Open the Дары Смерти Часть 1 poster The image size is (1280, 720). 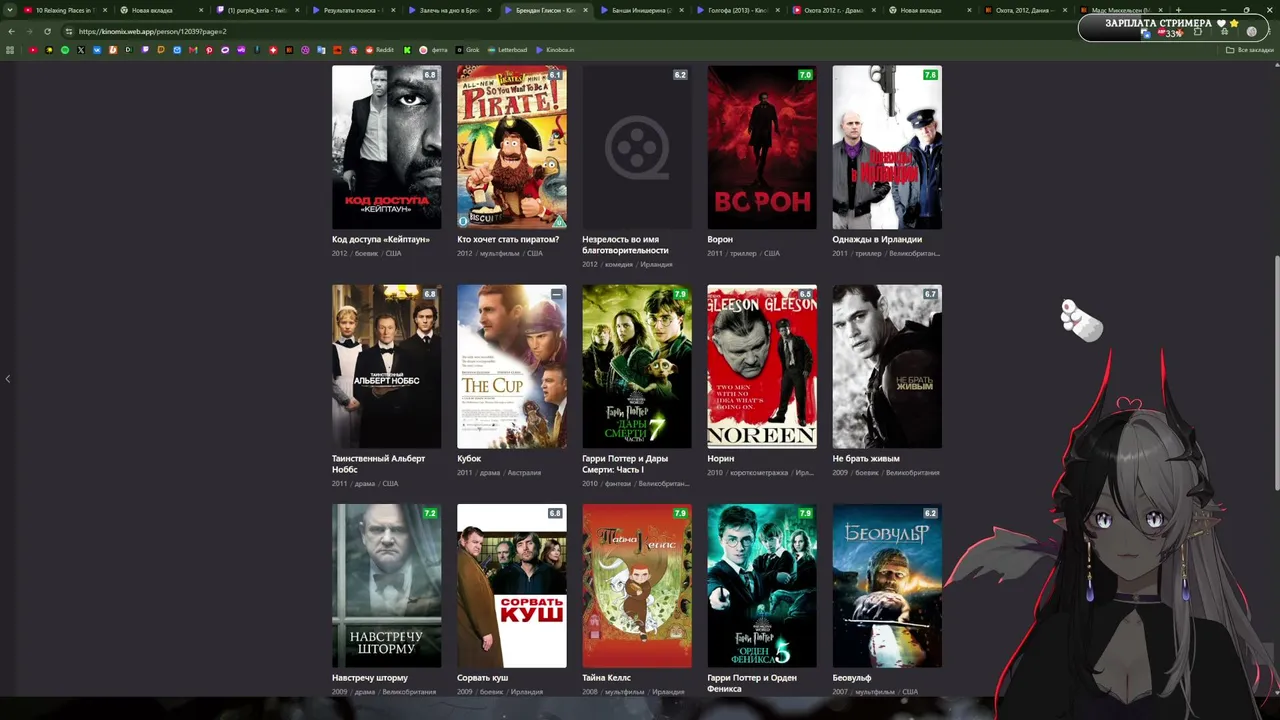(637, 366)
